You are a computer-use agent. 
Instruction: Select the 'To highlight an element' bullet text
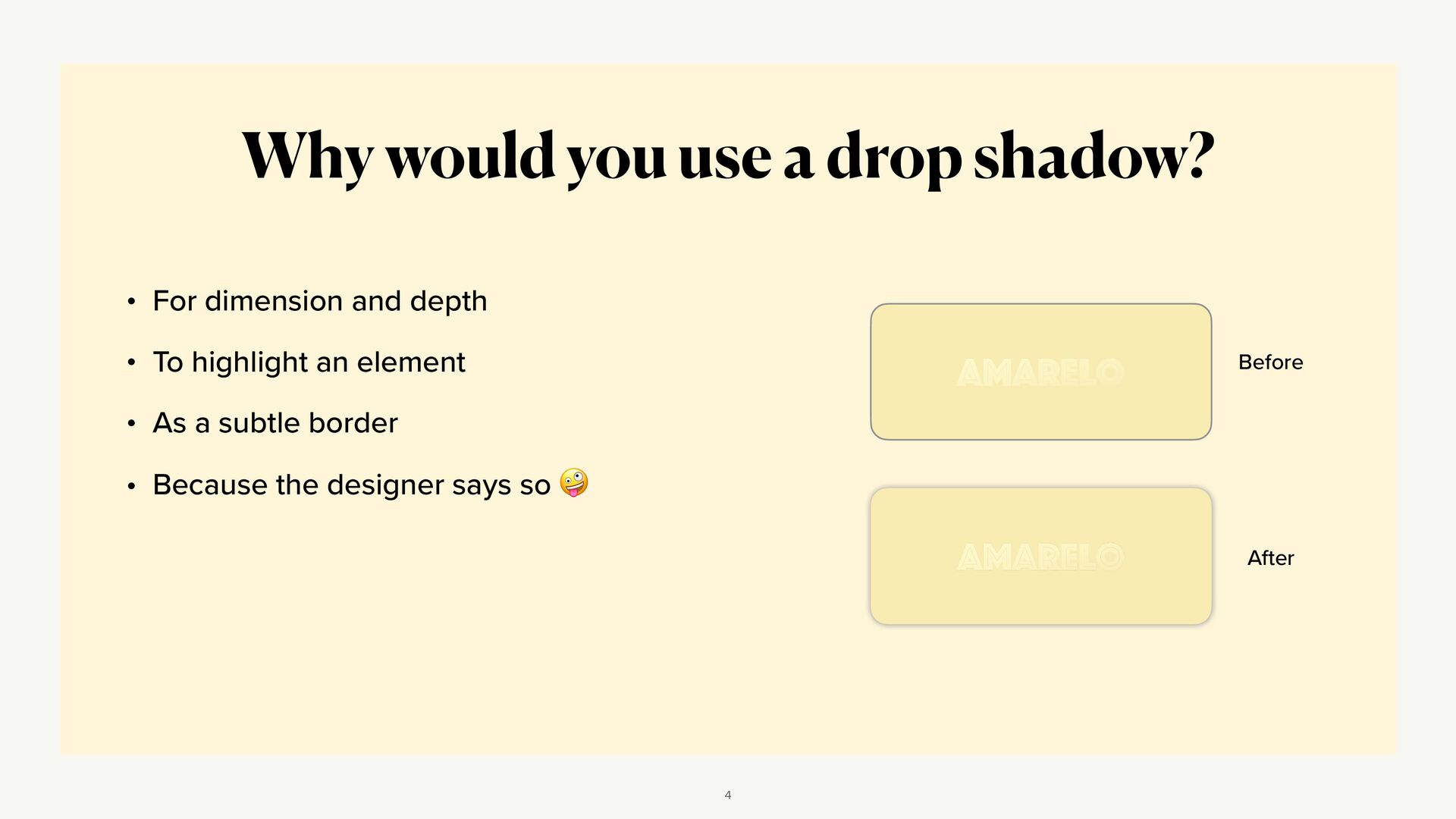(x=309, y=362)
